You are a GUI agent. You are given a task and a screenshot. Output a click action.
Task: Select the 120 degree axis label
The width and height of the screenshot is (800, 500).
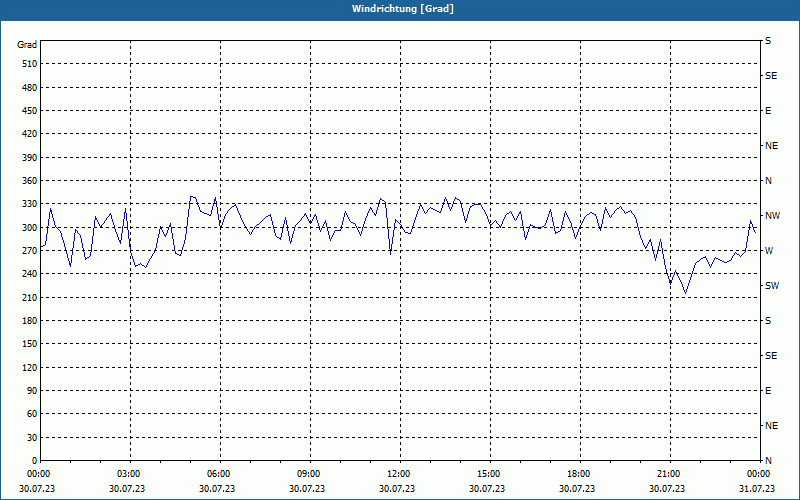tap(29, 367)
